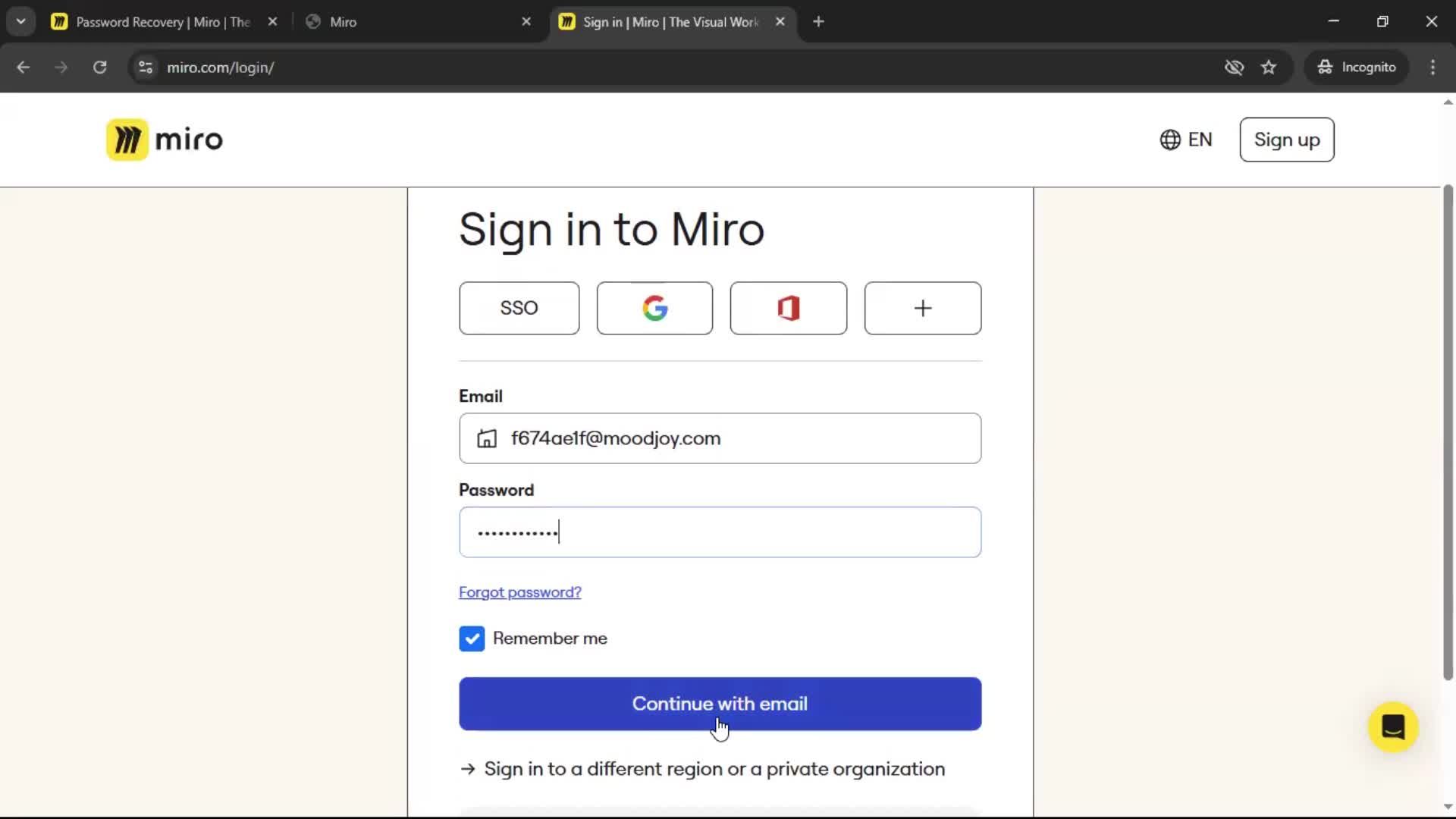Close the Sign in Miro tab
The image size is (1456, 819).
[780, 22]
